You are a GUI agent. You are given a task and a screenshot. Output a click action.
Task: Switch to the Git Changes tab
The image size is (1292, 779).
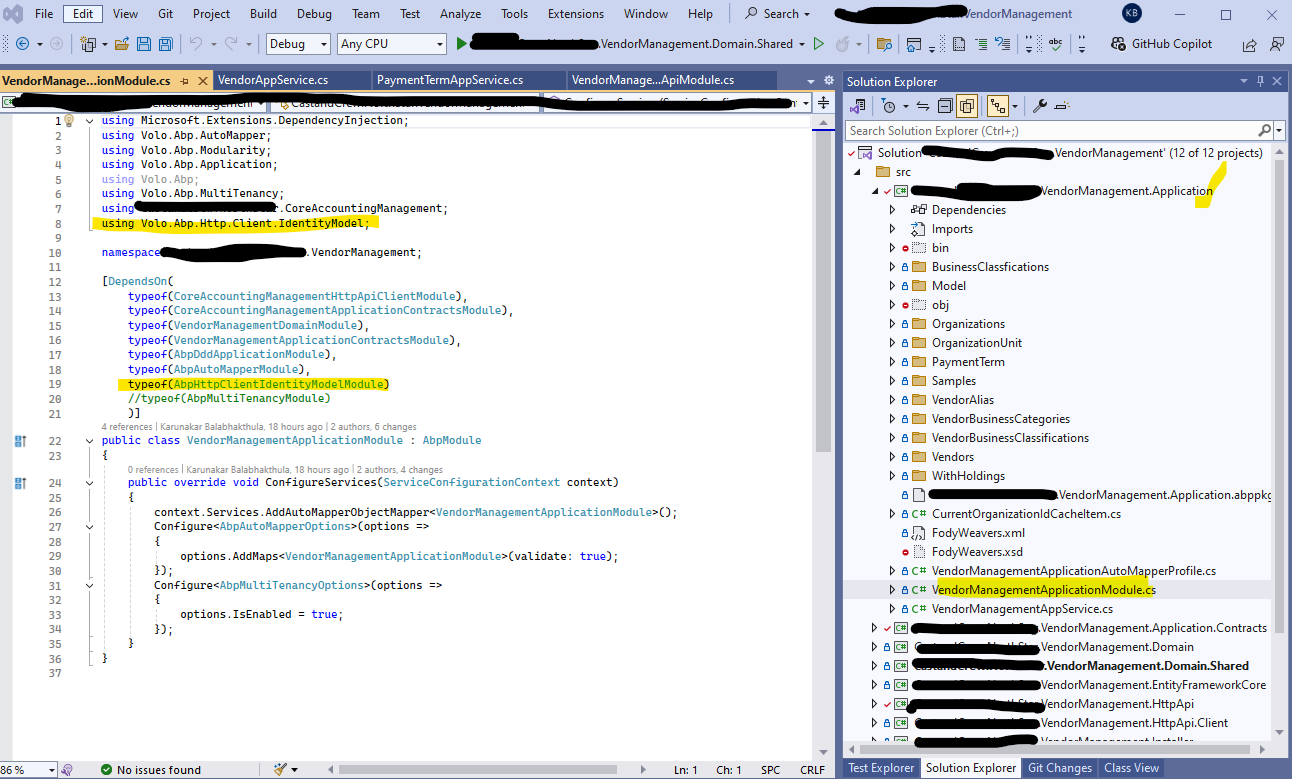coord(1060,768)
